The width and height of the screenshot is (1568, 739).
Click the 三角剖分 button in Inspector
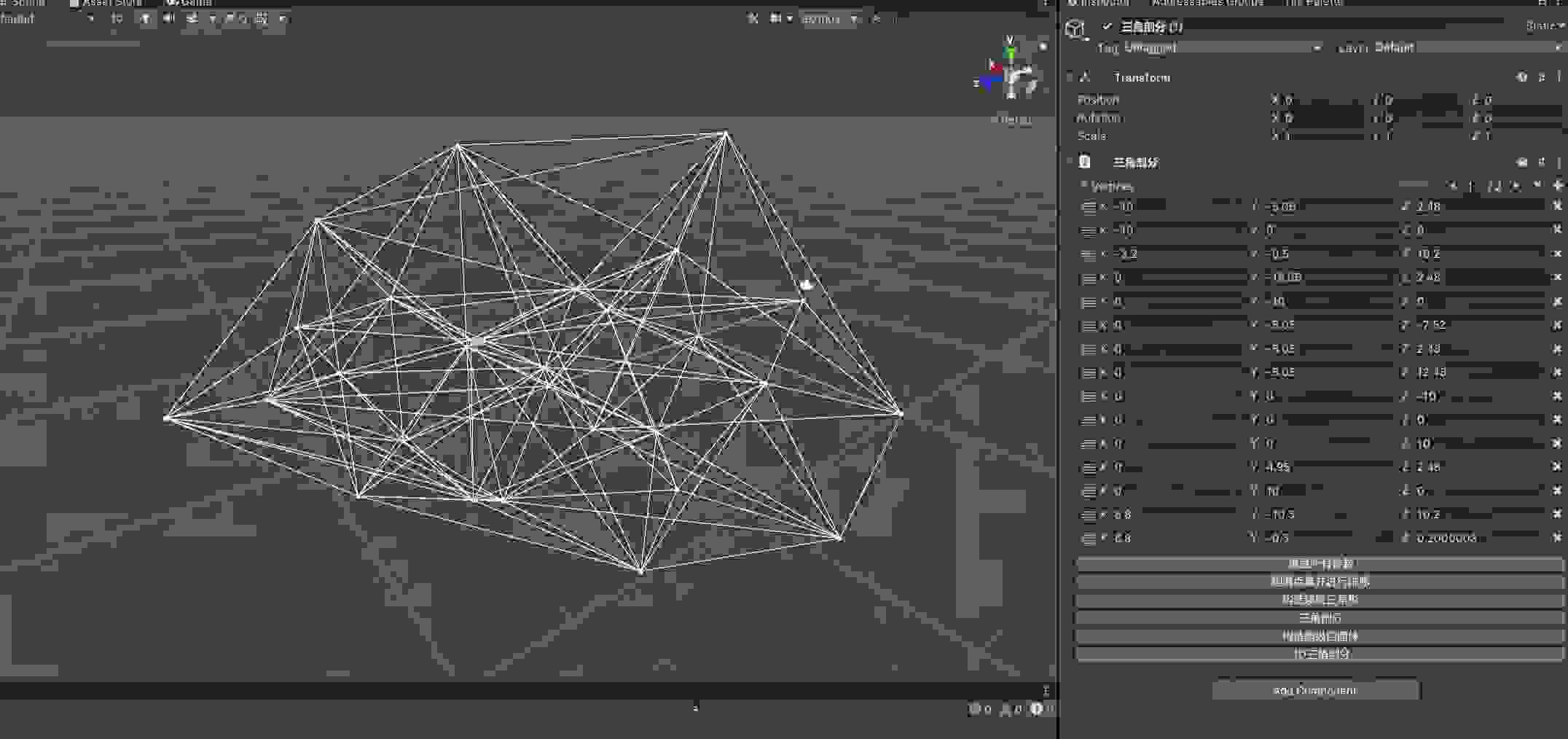coord(1320,618)
